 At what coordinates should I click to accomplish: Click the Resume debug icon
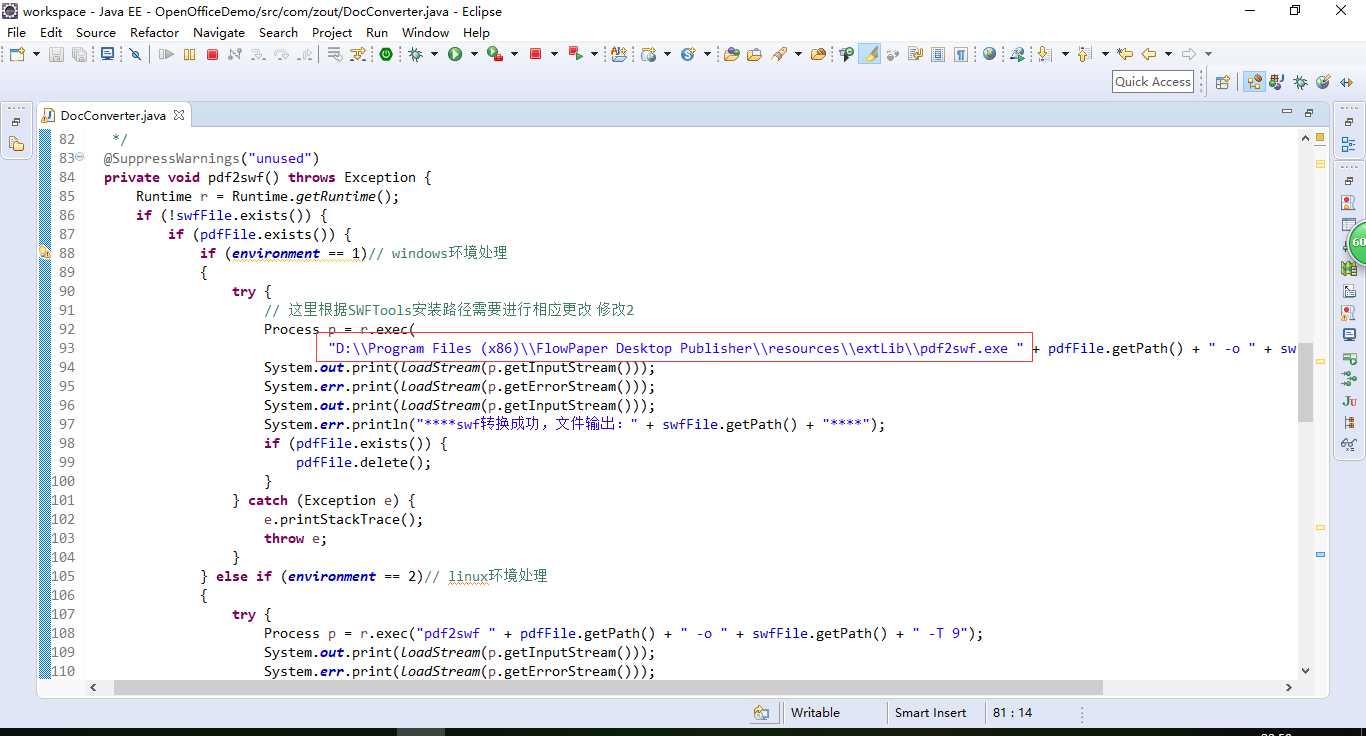tap(166, 54)
